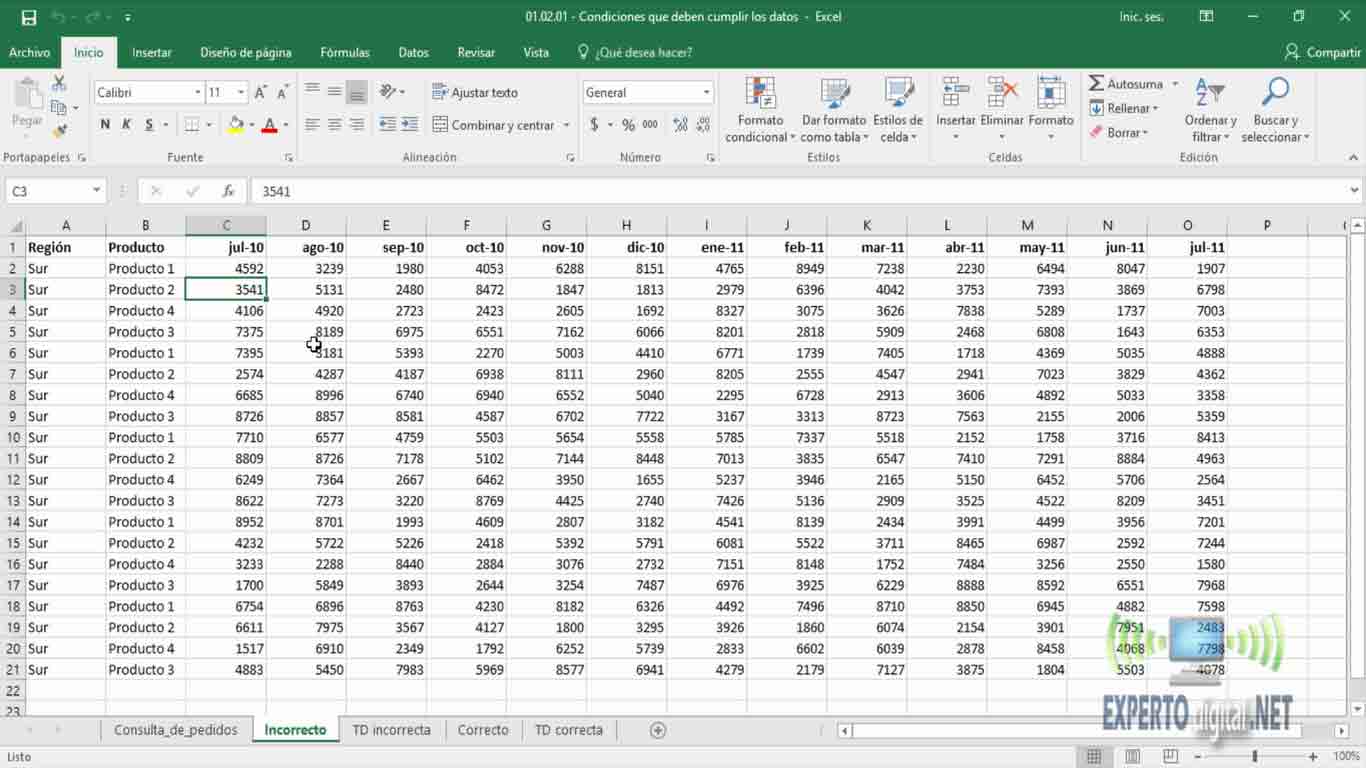Open Ordenar y filtrar tool
The height and width of the screenshot is (768, 1366).
pyautogui.click(x=1210, y=111)
